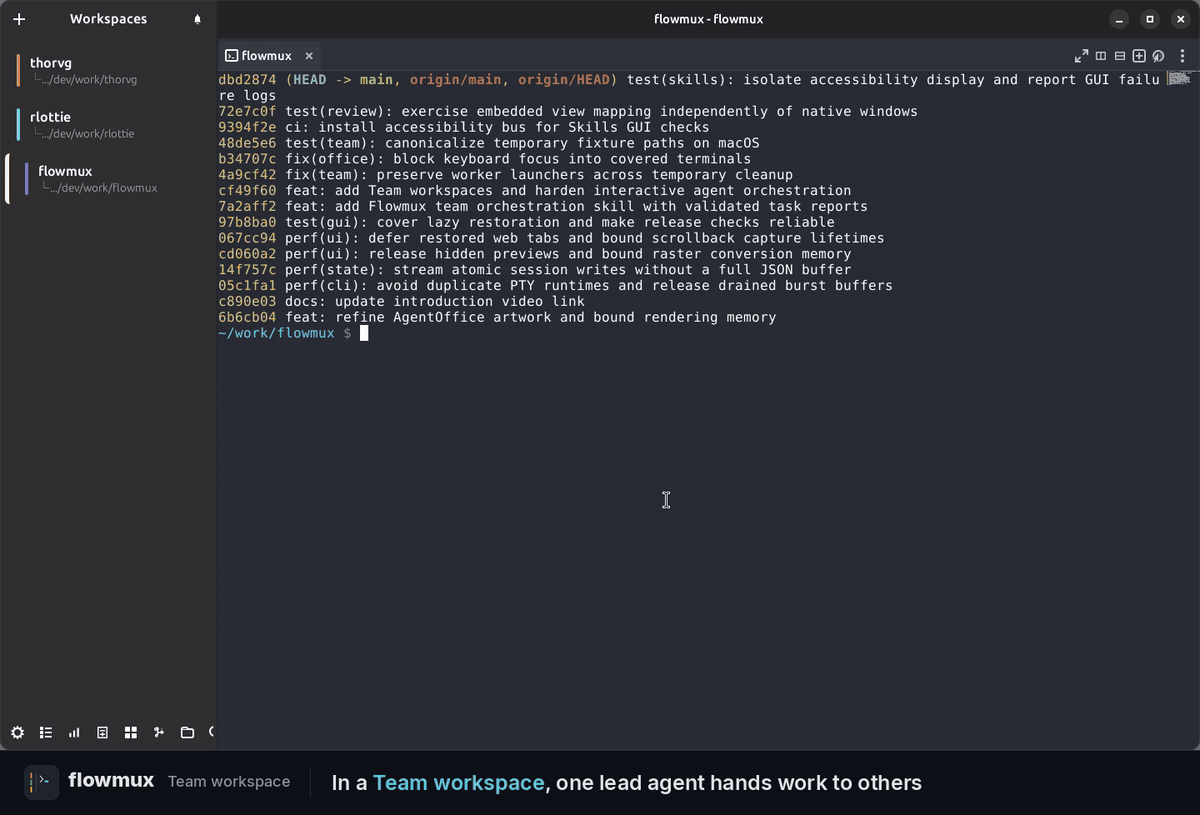Select the flowmux workspace in sidebar
The width and height of the screenshot is (1200, 815).
pyautogui.click(x=108, y=179)
